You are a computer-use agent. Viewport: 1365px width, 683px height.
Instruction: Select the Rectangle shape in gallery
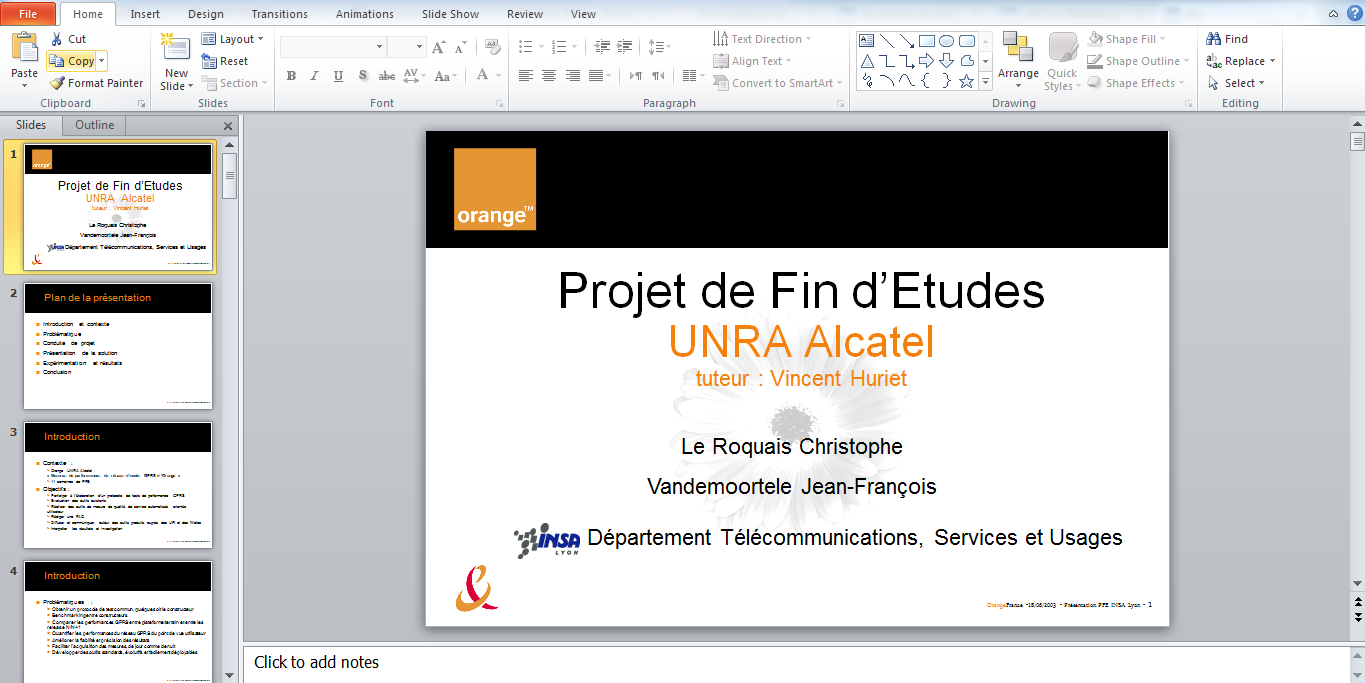click(x=927, y=41)
